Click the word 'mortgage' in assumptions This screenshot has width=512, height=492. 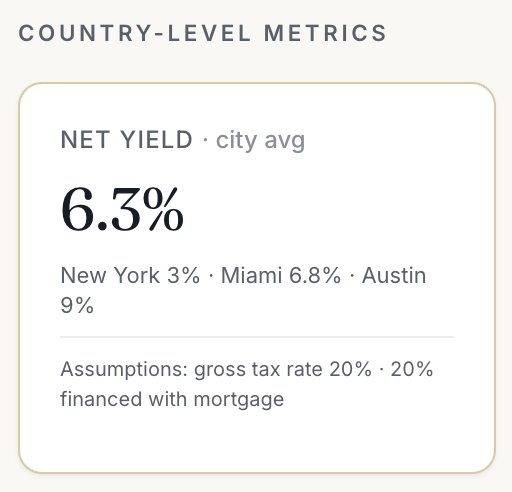(239, 400)
